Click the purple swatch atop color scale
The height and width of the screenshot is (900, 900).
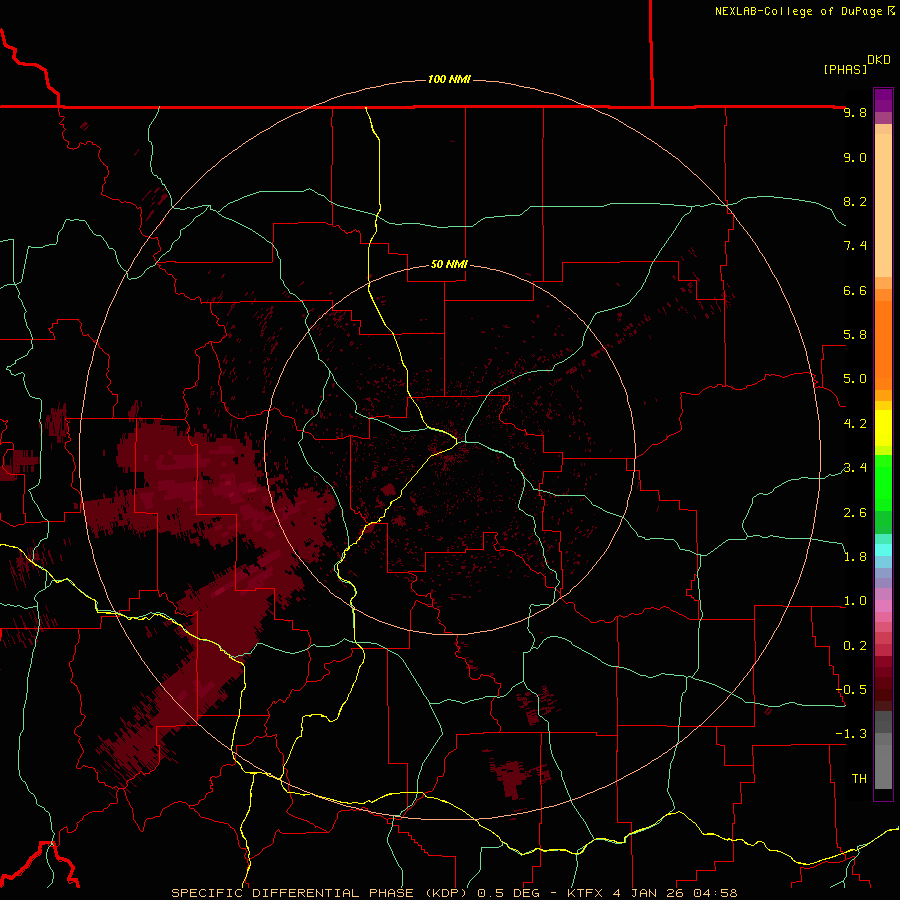tap(883, 100)
